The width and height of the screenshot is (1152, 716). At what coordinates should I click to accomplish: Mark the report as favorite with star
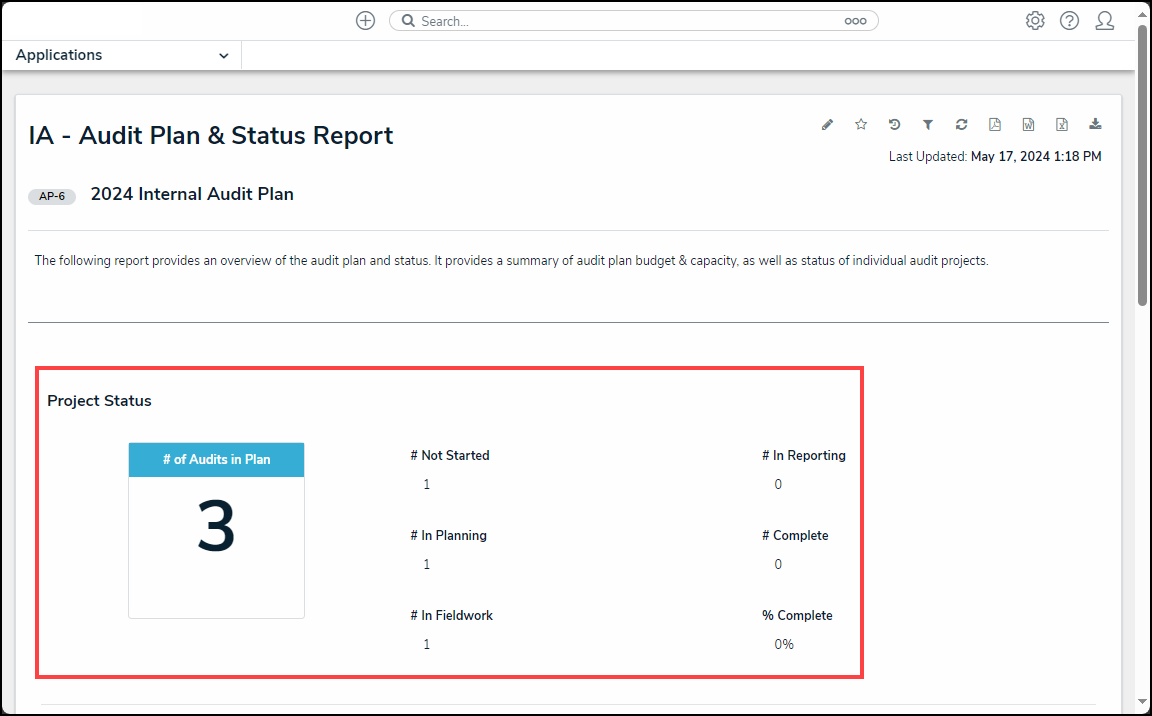click(861, 125)
